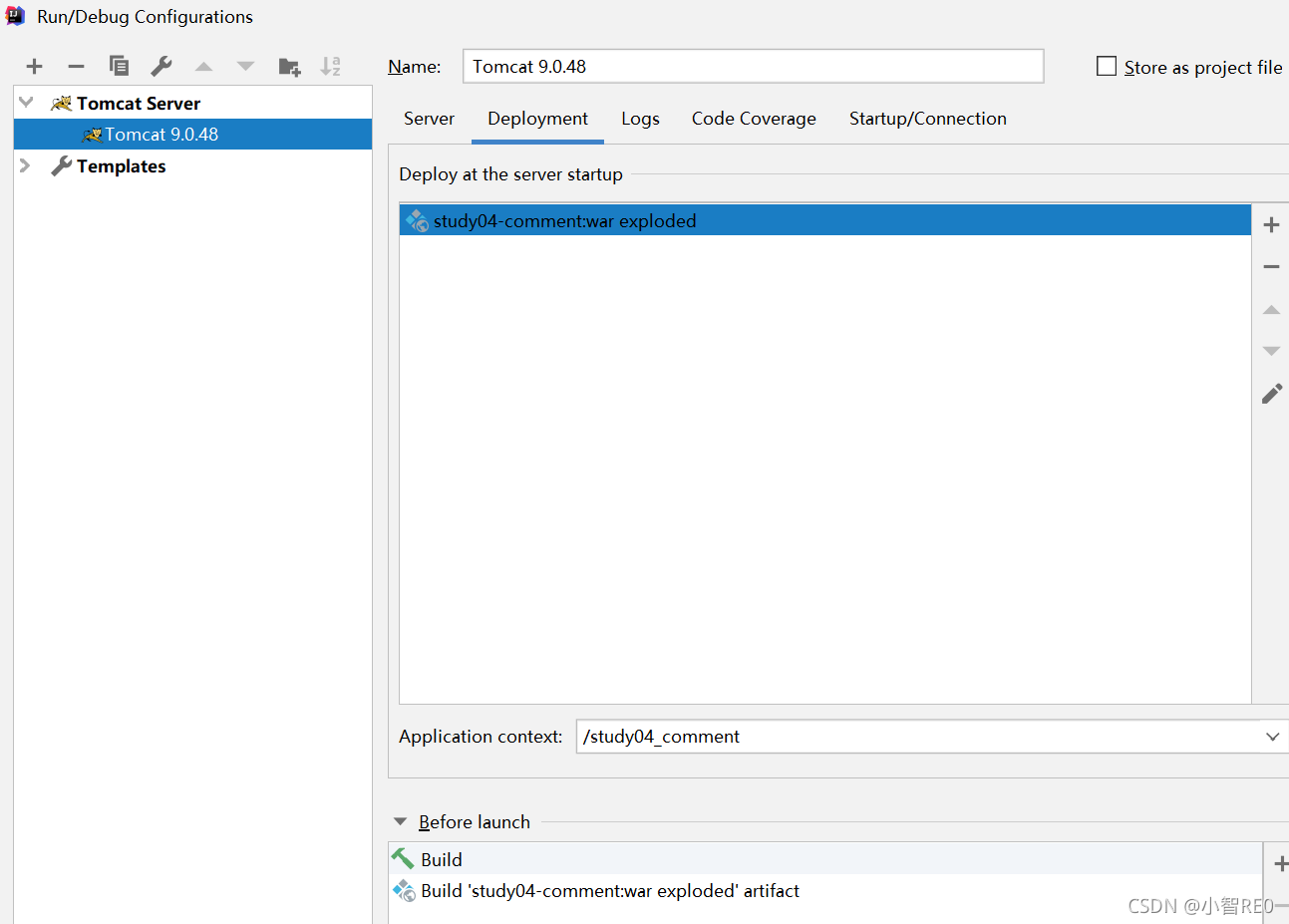The height and width of the screenshot is (924, 1289).
Task: Select study04-comment:war exploded deployment row
Action: coord(825,220)
